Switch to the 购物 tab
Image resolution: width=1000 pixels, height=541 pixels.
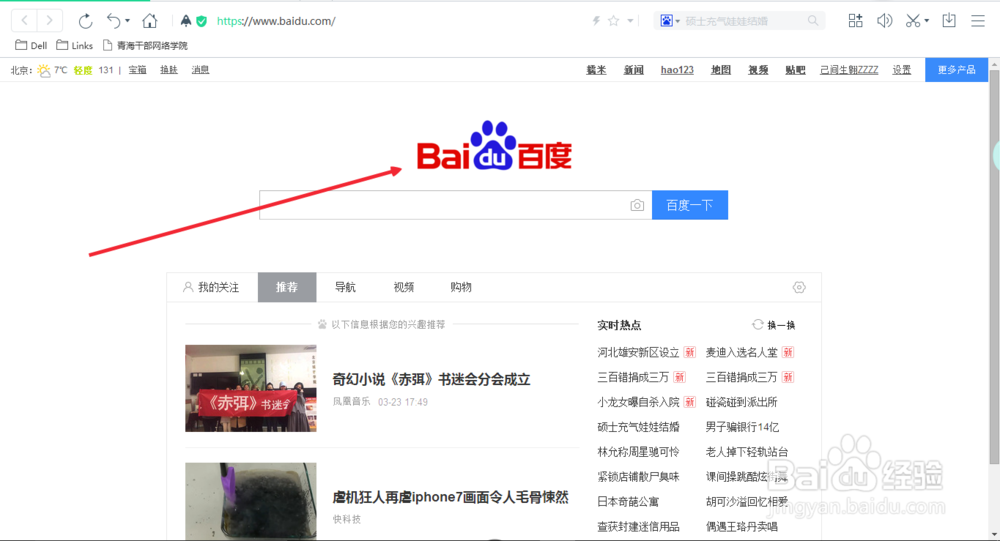click(461, 287)
